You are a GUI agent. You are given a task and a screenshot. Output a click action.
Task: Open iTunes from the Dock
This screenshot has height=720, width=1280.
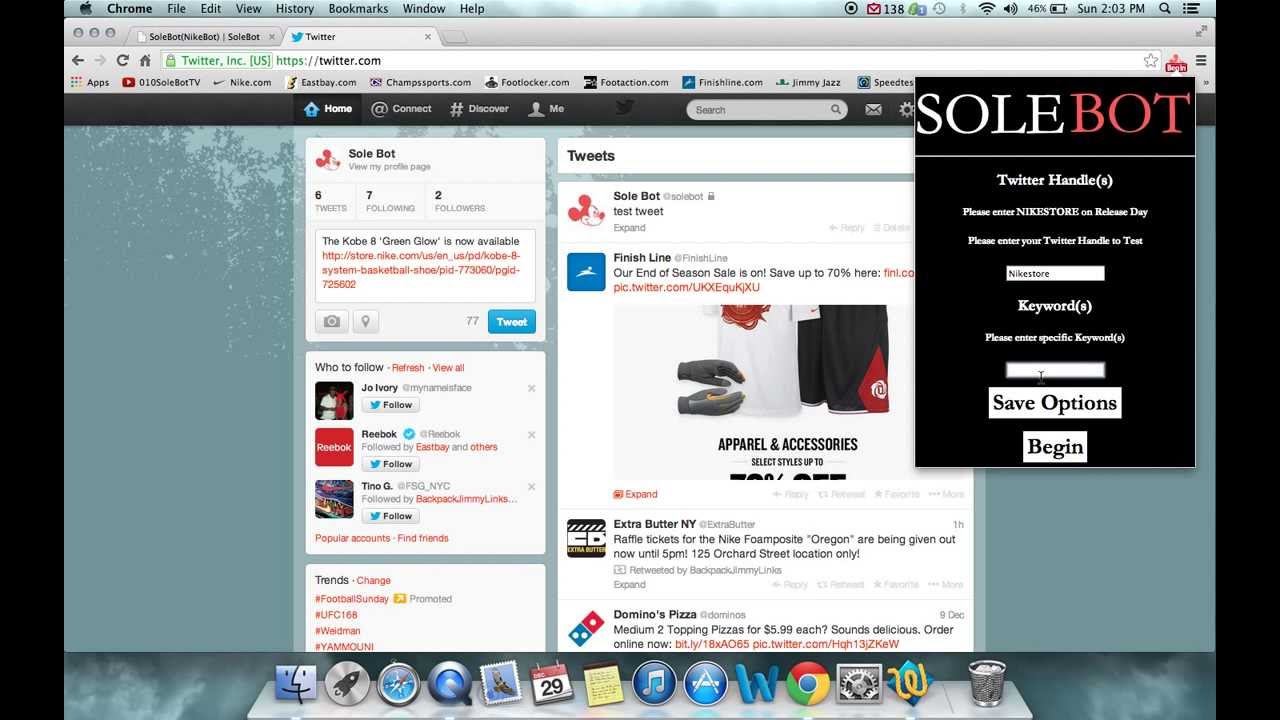654,684
